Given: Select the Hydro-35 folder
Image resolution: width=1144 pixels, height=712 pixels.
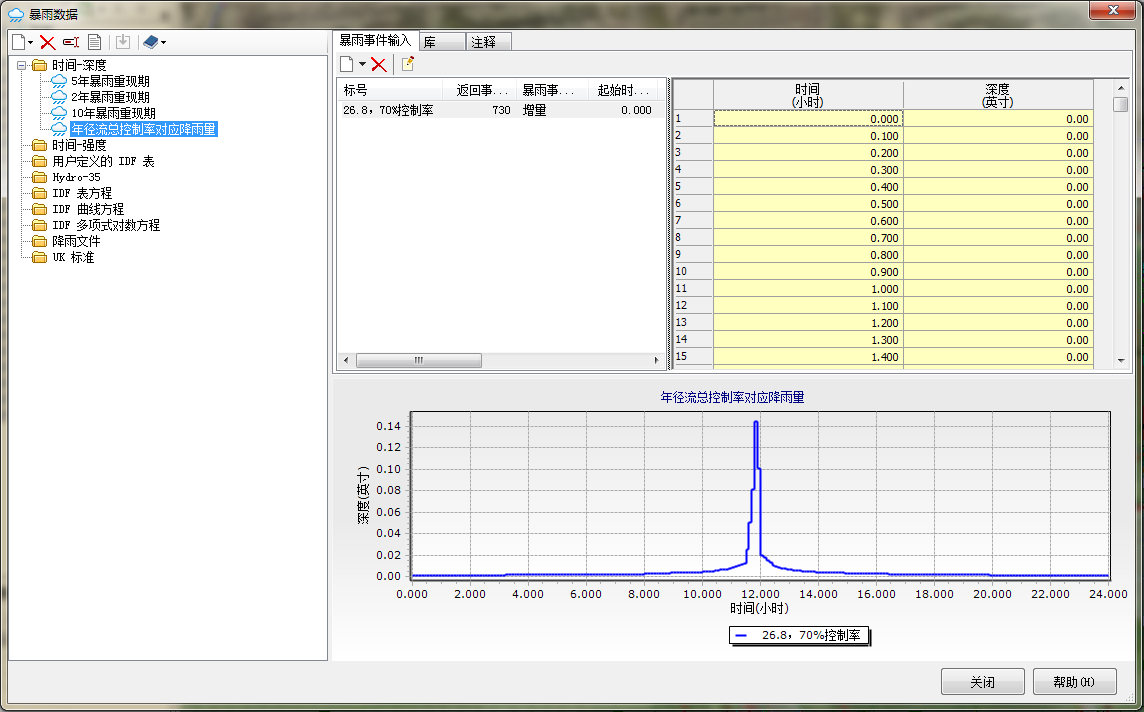Looking at the screenshot, I should click(76, 177).
